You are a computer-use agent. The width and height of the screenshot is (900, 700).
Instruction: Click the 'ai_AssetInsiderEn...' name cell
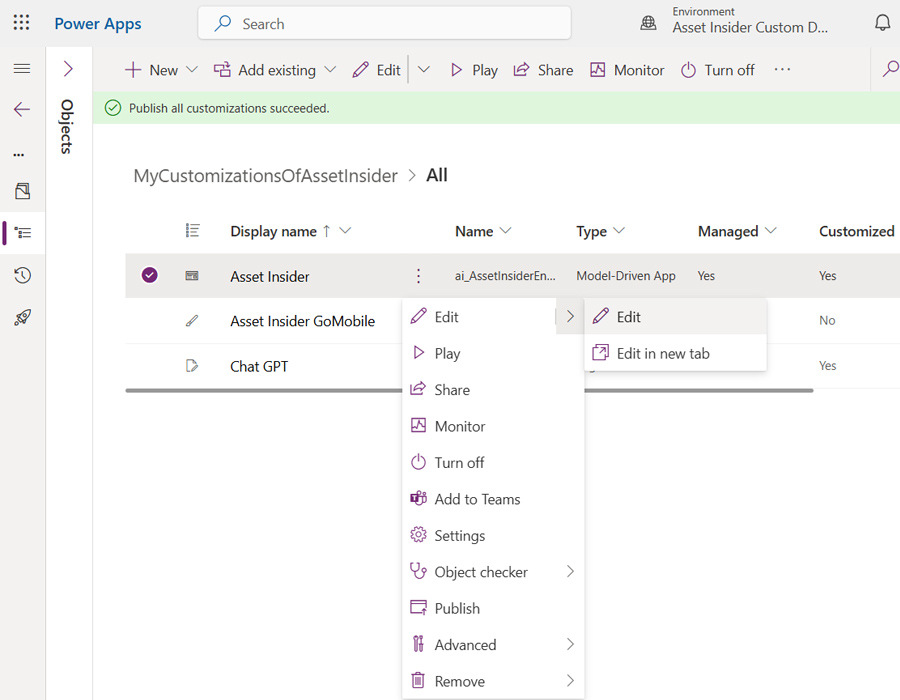[x=505, y=276]
